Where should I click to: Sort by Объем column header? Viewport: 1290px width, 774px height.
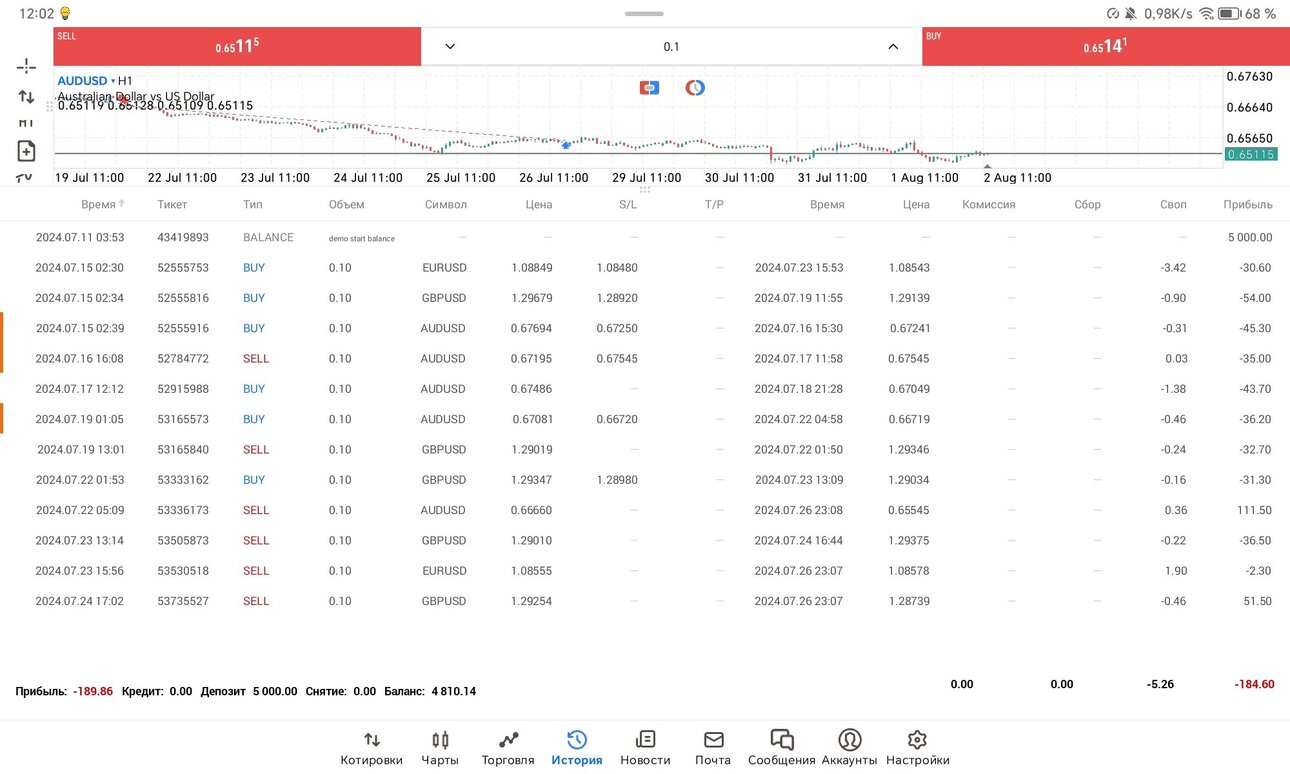(x=346, y=204)
